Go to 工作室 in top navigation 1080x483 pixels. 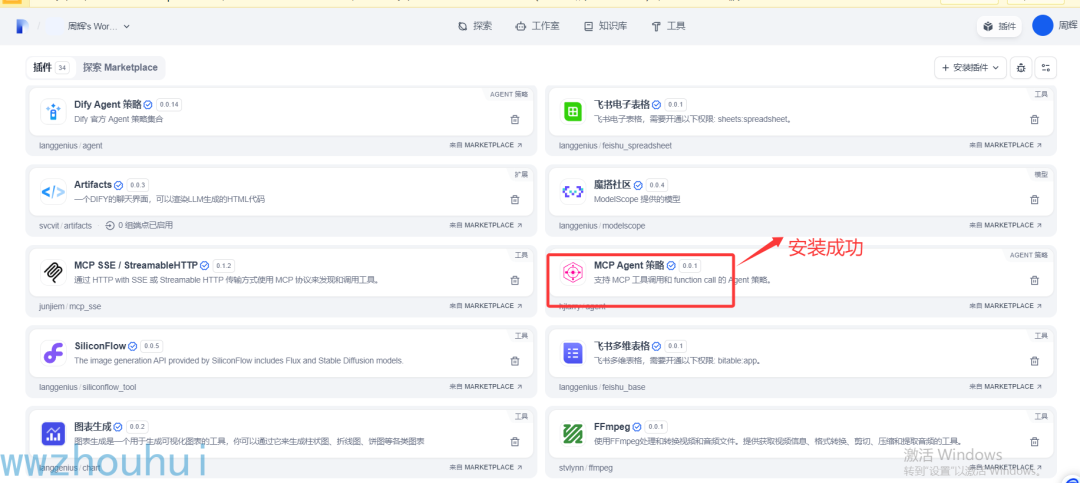[537, 26]
